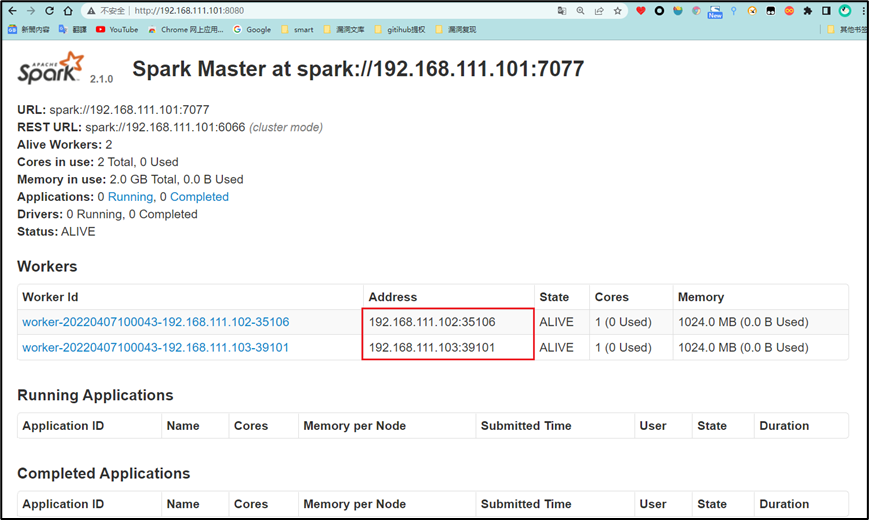Screen dimensions: 869x520
Task: Open the puzzle-piece extensions menu
Action: pos(808,11)
